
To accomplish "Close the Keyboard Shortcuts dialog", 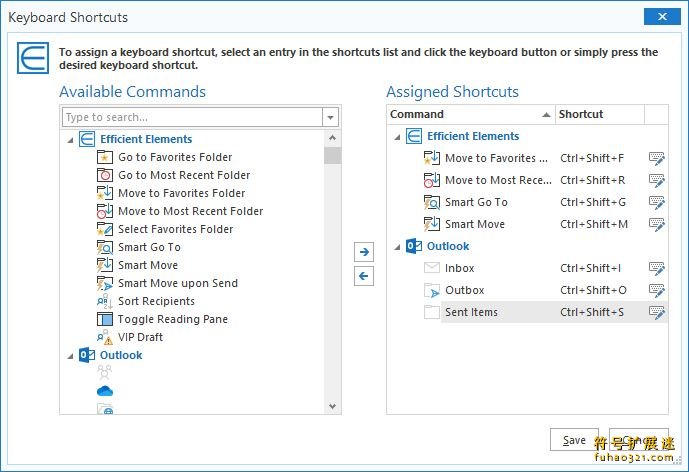I will click(662, 17).
